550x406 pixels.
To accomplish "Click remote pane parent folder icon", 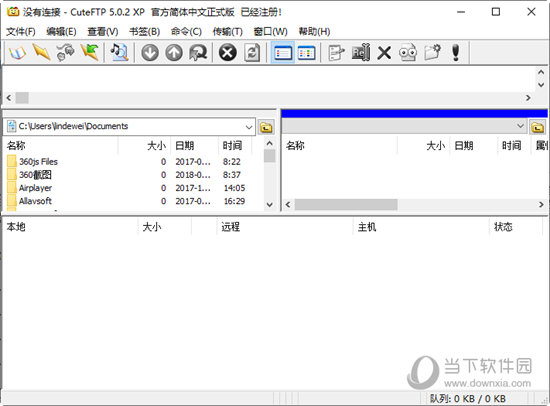I will (x=537, y=127).
